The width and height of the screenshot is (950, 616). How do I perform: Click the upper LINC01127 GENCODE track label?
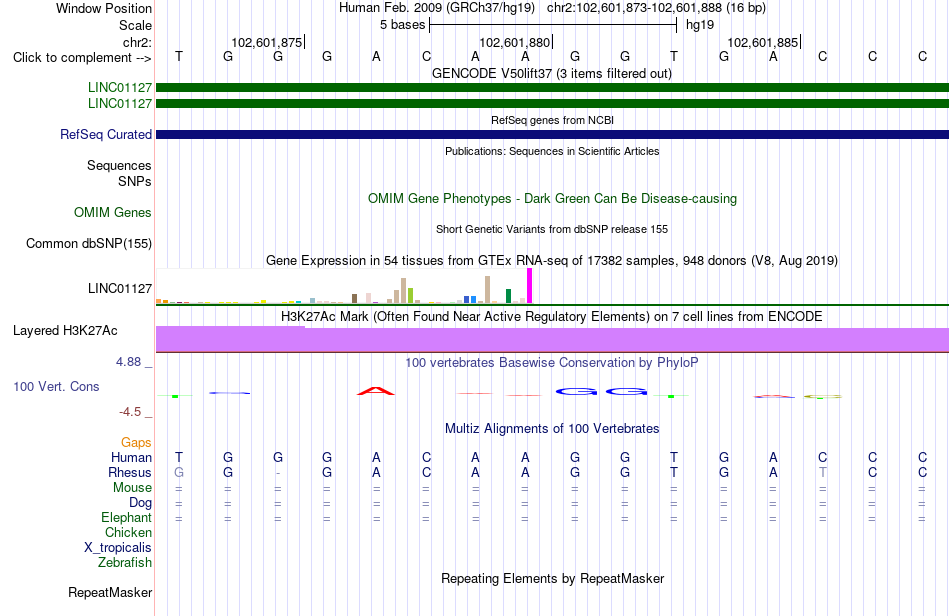(x=119, y=87)
